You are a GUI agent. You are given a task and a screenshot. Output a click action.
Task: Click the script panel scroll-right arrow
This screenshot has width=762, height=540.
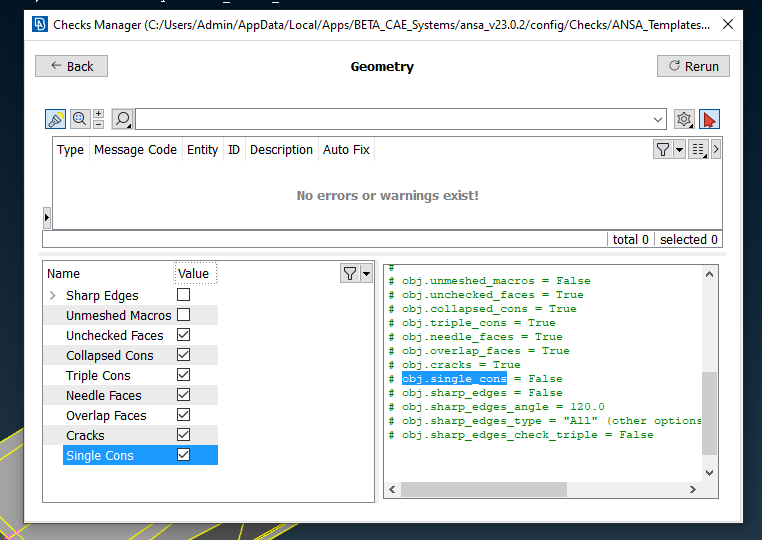(x=693, y=489)
